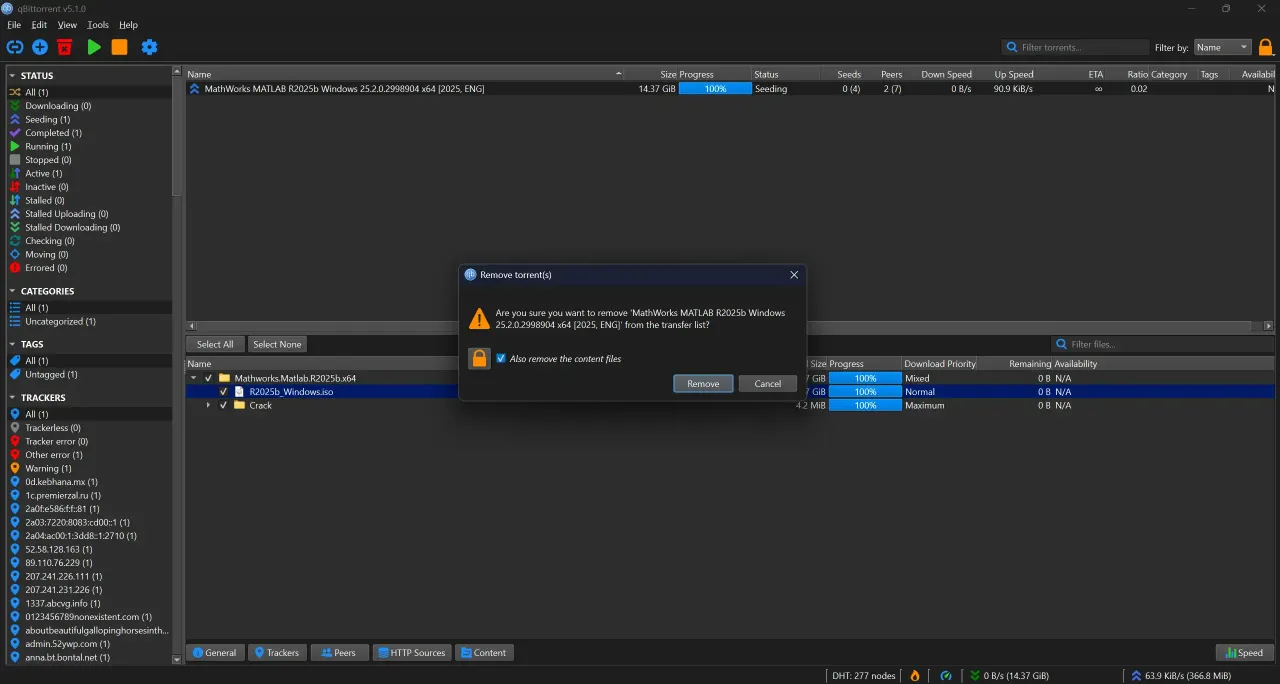This screenshot has width=1280, height=684.
Task: Click the orange Stop torrents square icon
Action: (x=119, y=47)
